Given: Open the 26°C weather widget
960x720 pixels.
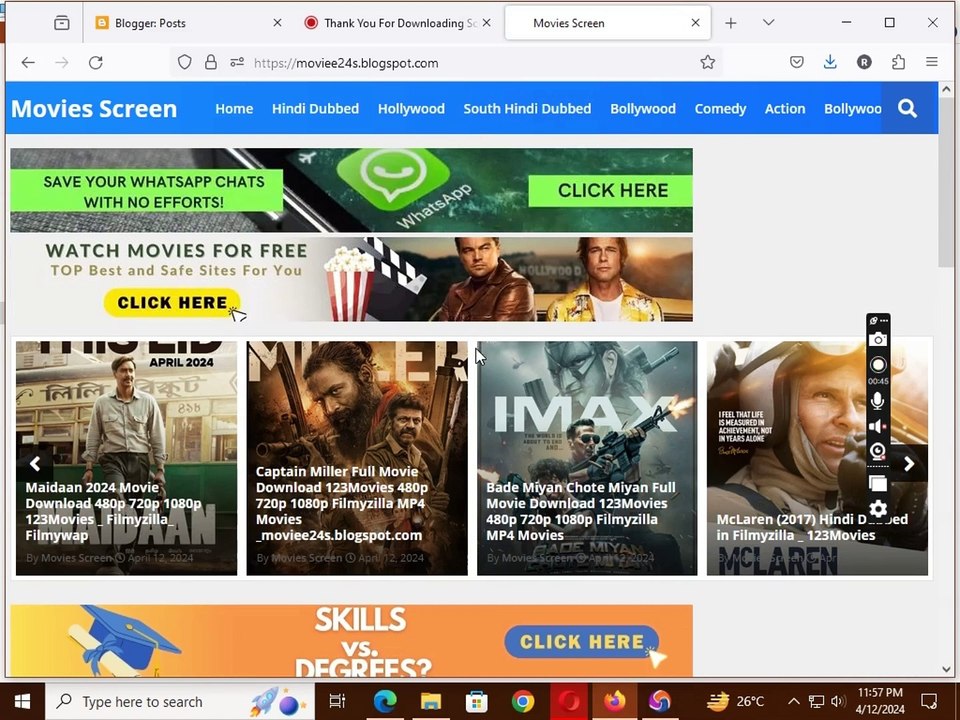Looking at the screenshot, I should coord(735,702).
